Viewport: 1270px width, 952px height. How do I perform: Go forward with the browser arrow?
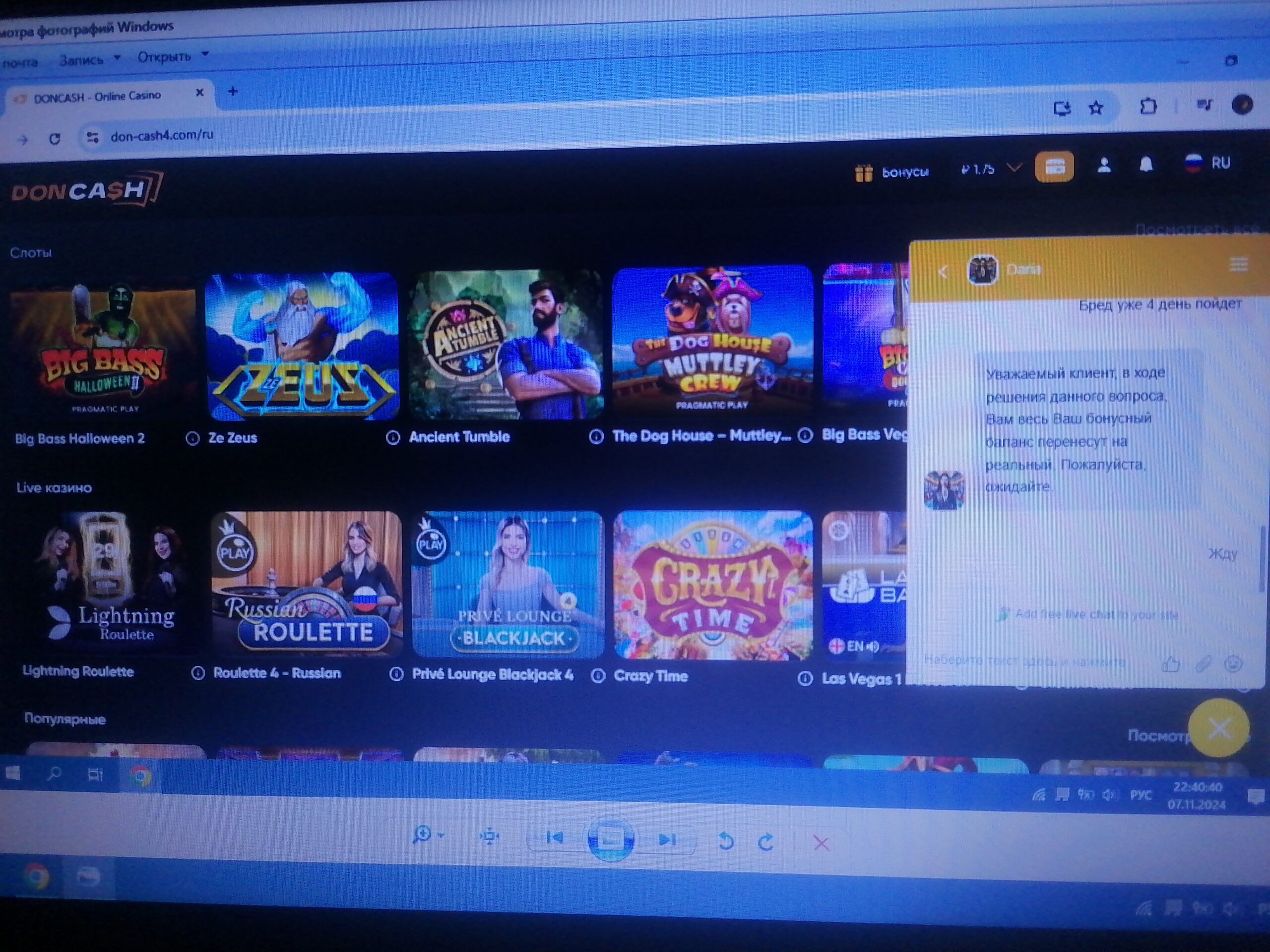pos(22,139)
